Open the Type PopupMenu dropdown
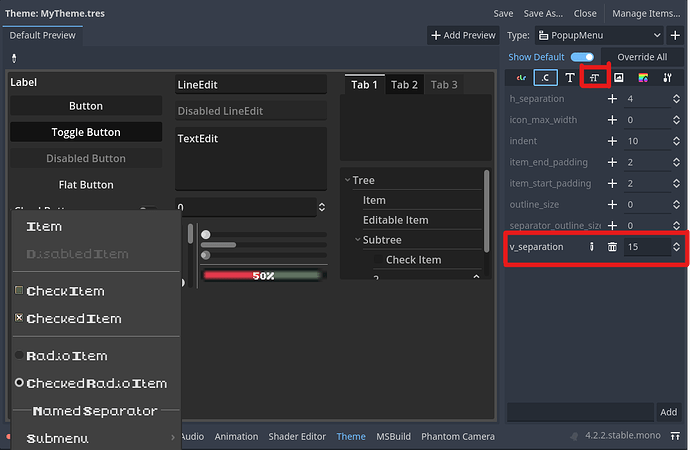Screen dimensions: 690x450 (x=600, y=35)
